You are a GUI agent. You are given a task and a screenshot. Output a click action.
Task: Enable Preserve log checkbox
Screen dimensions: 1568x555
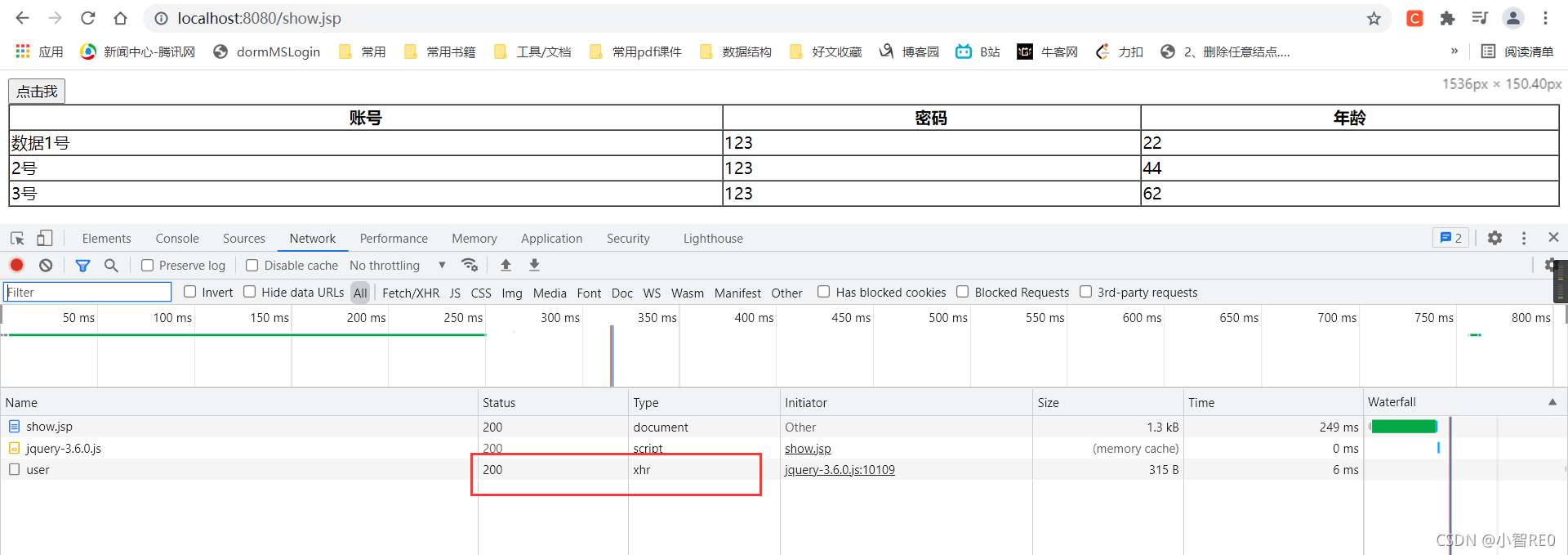pos(148,266)
